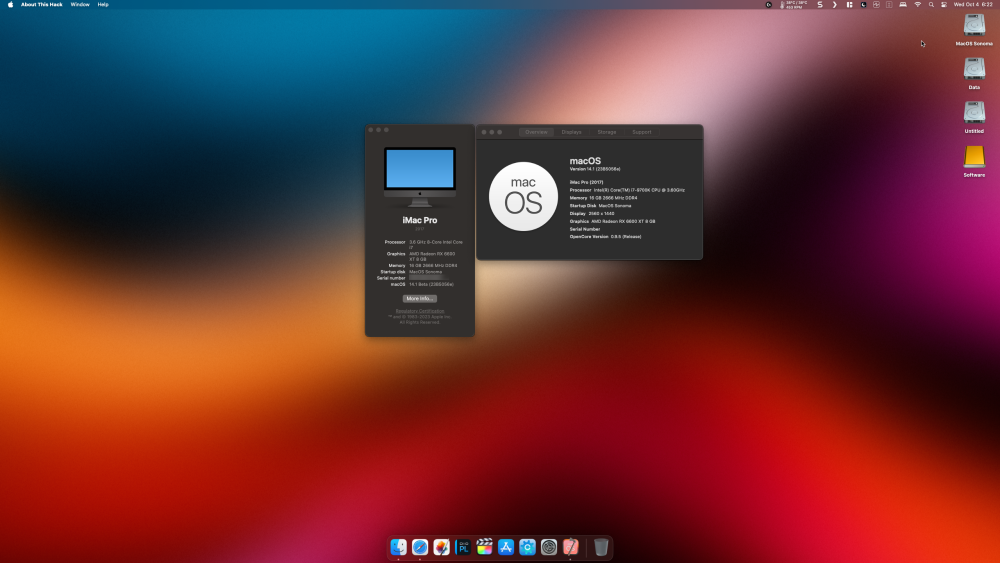Click the window-tiling grid menu bar icon
Screen dimensions: 1000x563
[849, 4]
